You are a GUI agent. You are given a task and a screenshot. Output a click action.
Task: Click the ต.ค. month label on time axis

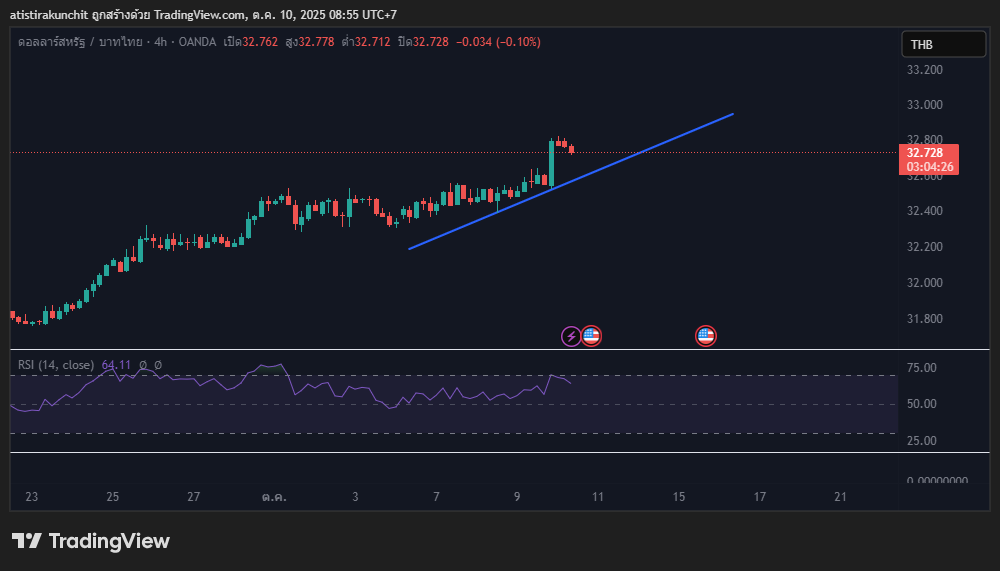pos(274,497)
